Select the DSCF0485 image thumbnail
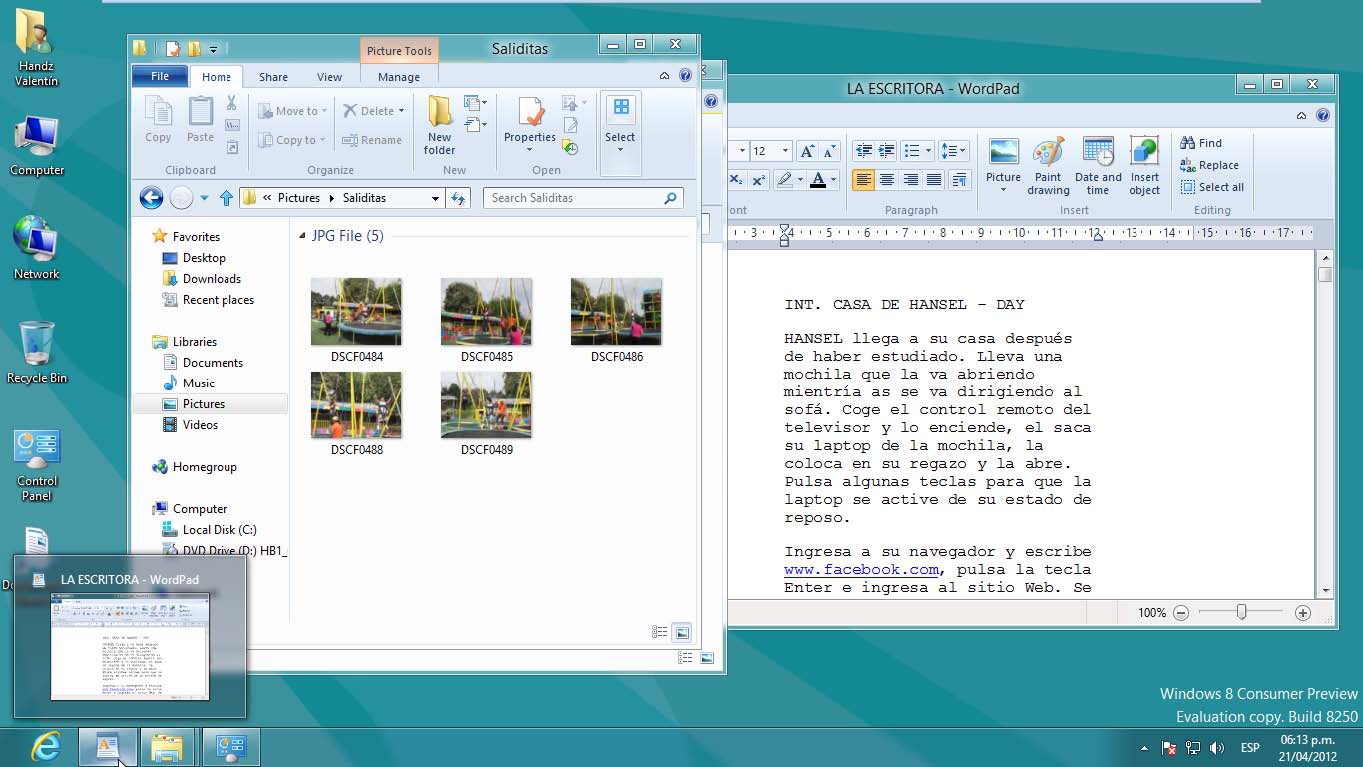Image resolution: width=1363 pixels, height=767 pixels. pyautogui.click(x=486, y=312)
